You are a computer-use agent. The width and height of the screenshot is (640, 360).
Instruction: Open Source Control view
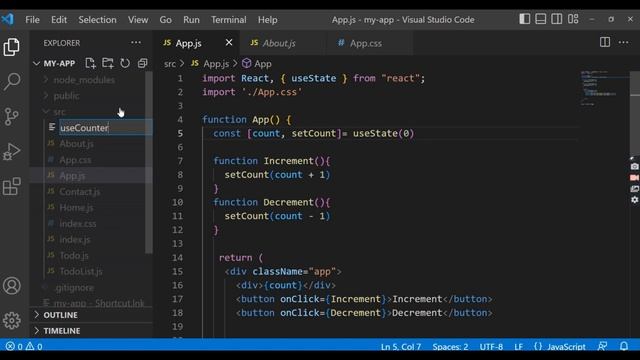(x=11, y=116)
